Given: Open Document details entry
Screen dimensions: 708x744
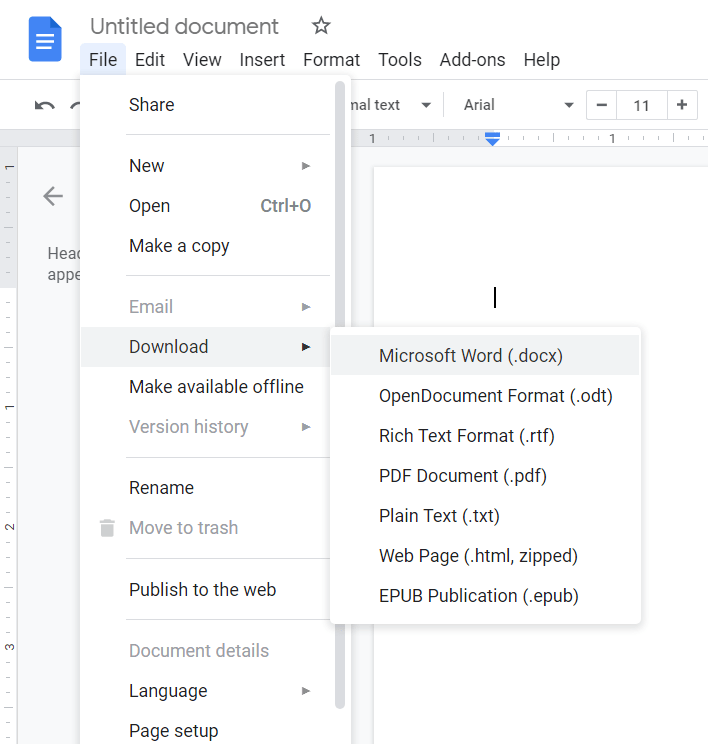Looking at the screenshot, I should [205, 651].
